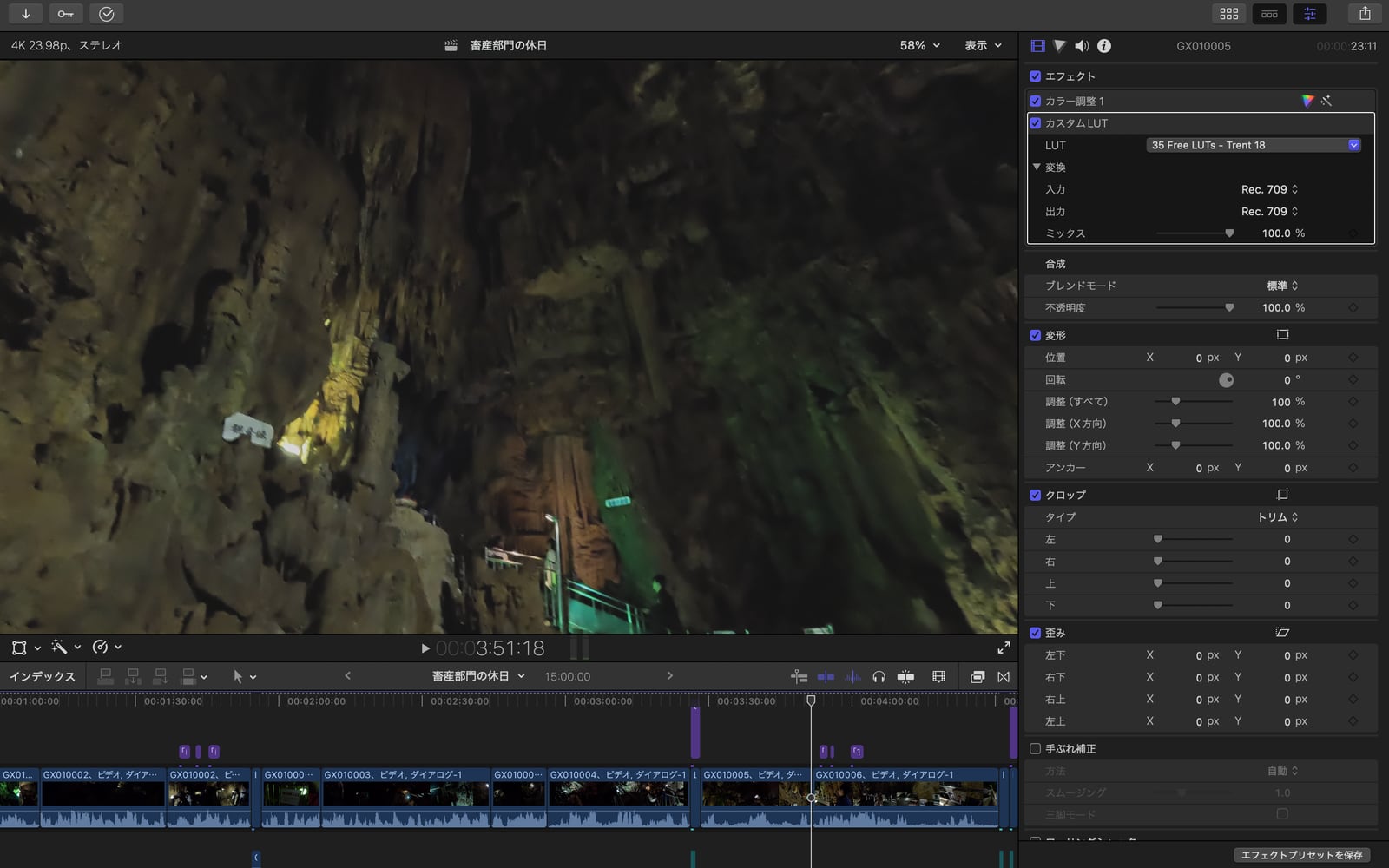
Task: Open the info inspector icon
Action: [x=1103, y=46]
